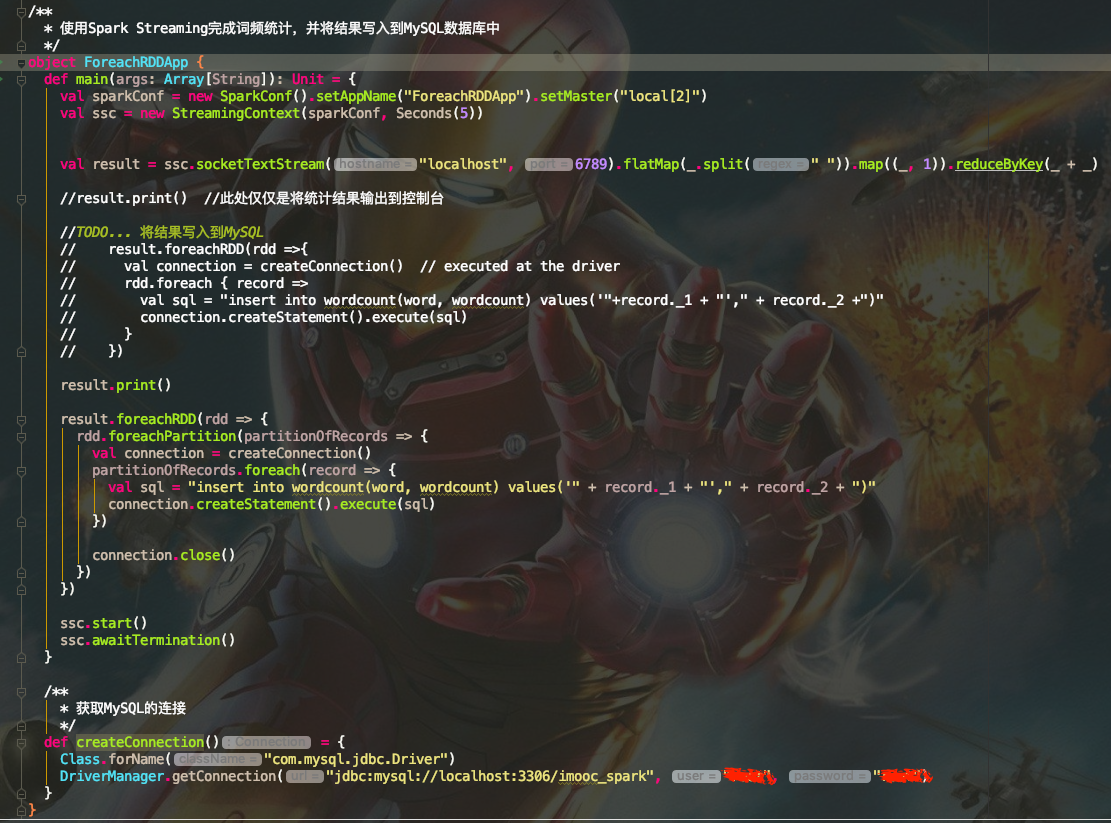Click fold end marker after connection.close() block
The image size is (1111, 823).
coord(21,573)
